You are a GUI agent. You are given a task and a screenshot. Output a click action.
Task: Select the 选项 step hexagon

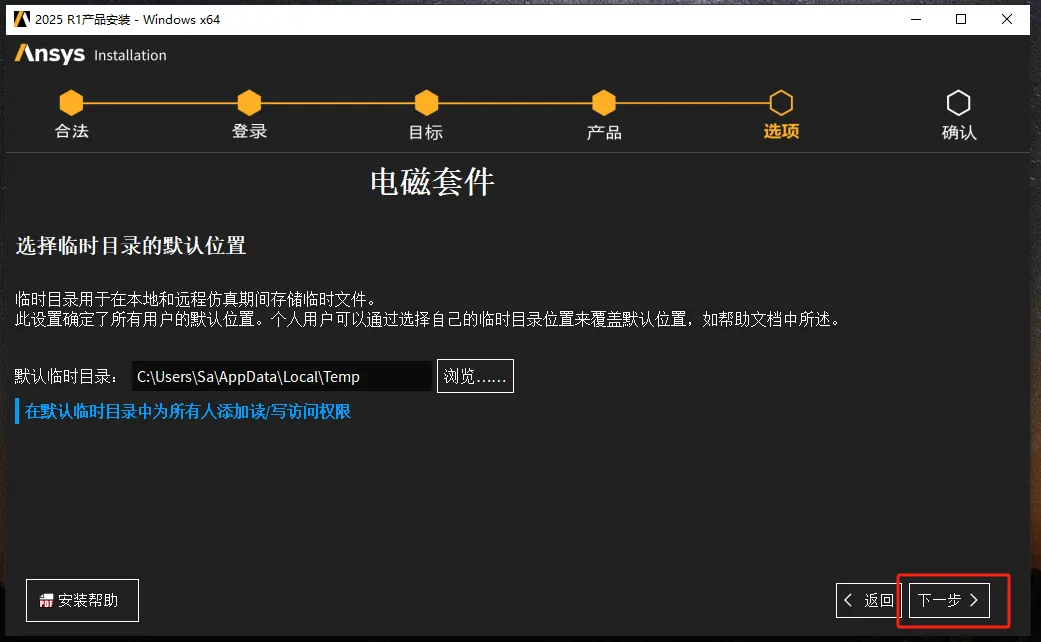(781, 102)
